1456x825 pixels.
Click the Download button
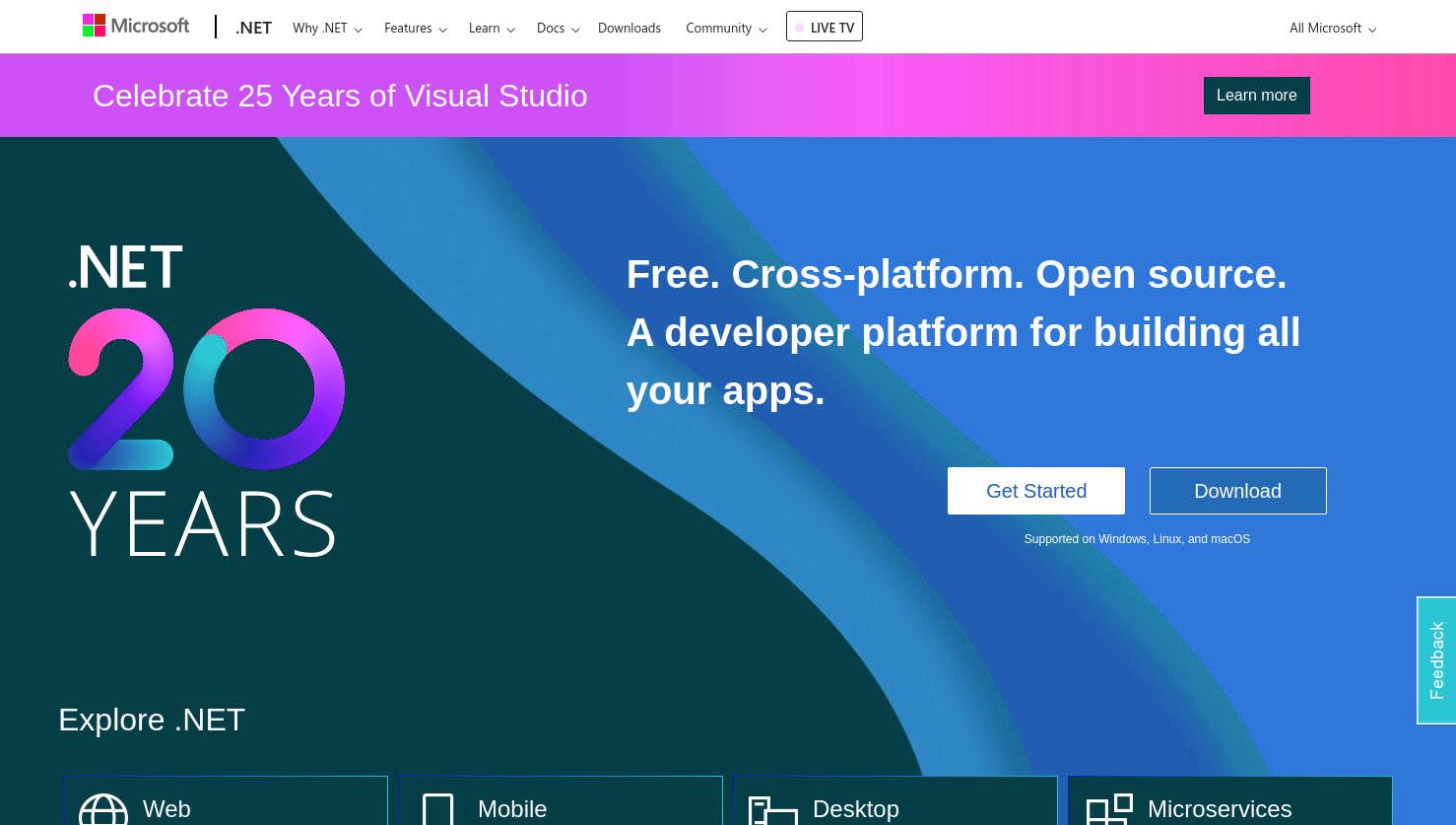pos(1238,491)
